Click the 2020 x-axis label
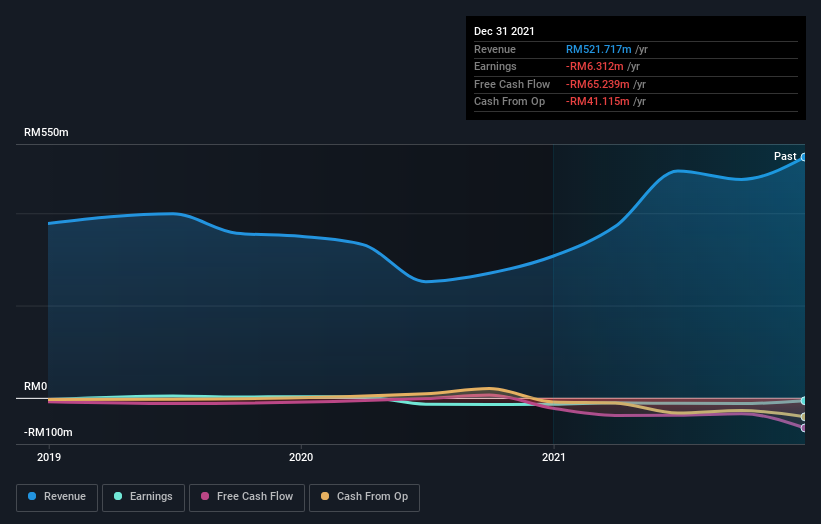821x524 pixels. click(301, 458)
